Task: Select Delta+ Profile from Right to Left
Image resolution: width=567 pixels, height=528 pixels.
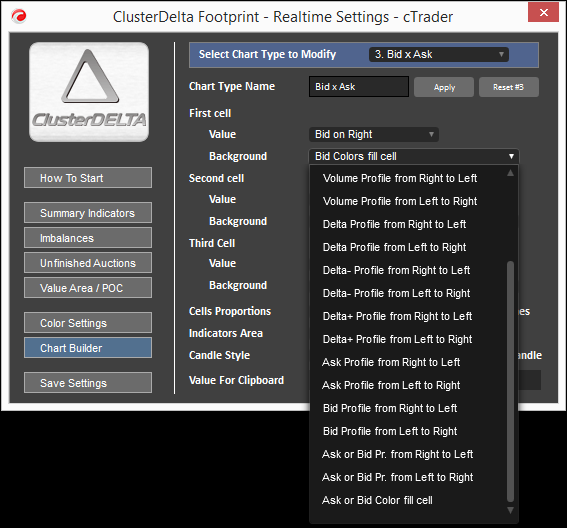Action: 408,316
